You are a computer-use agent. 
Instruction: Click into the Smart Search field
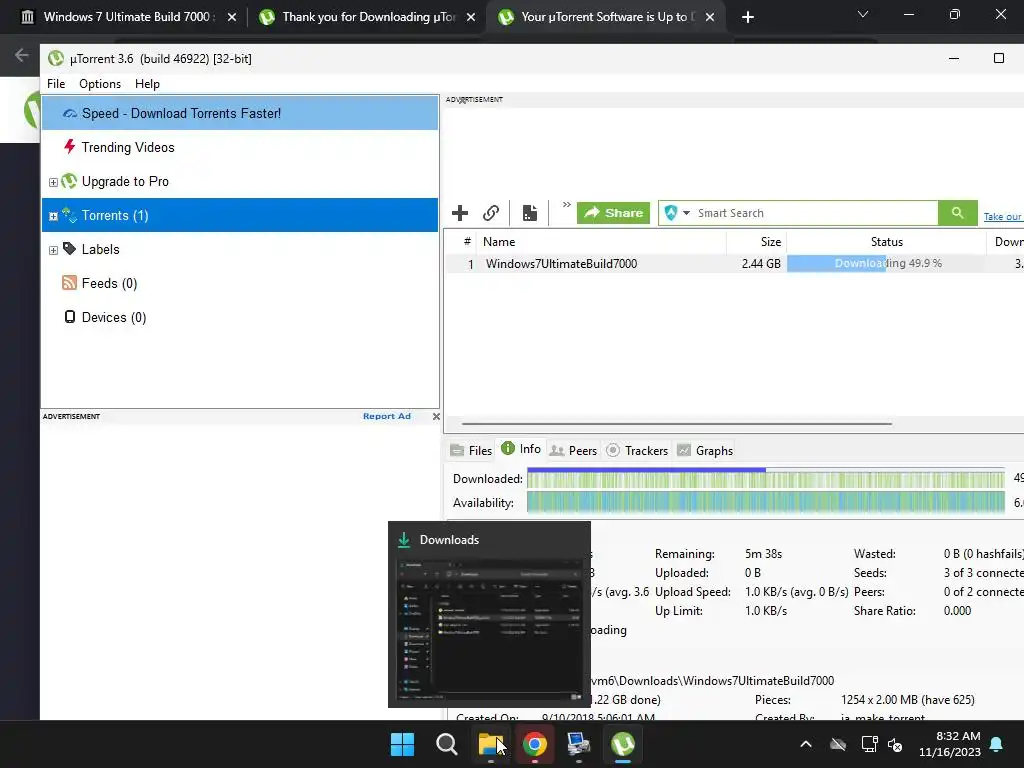[815, 213]
